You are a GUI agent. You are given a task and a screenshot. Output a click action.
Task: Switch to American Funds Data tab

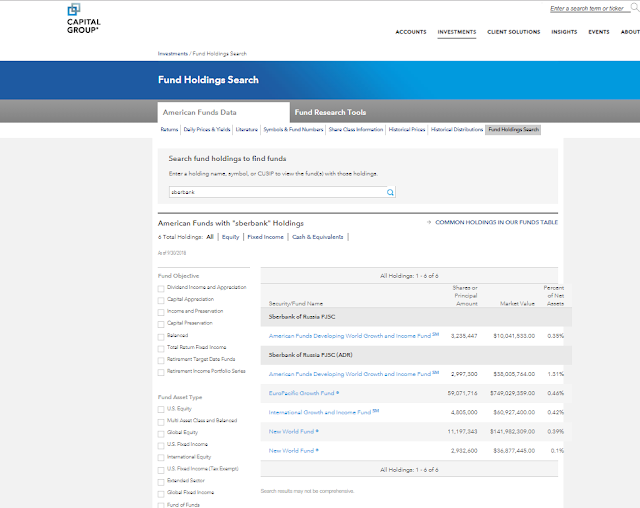(224, 112)
